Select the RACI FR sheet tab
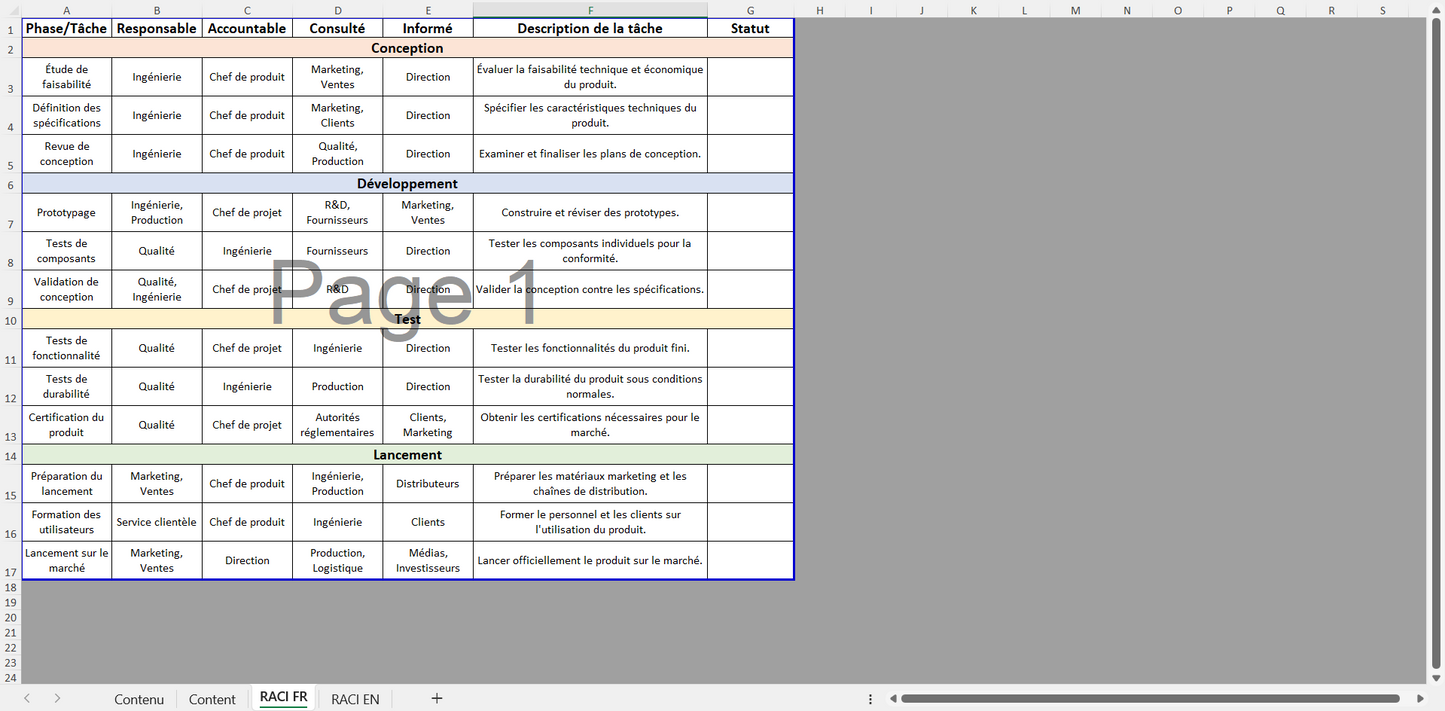Screen dimensions: 1445x711 point(283,698)
